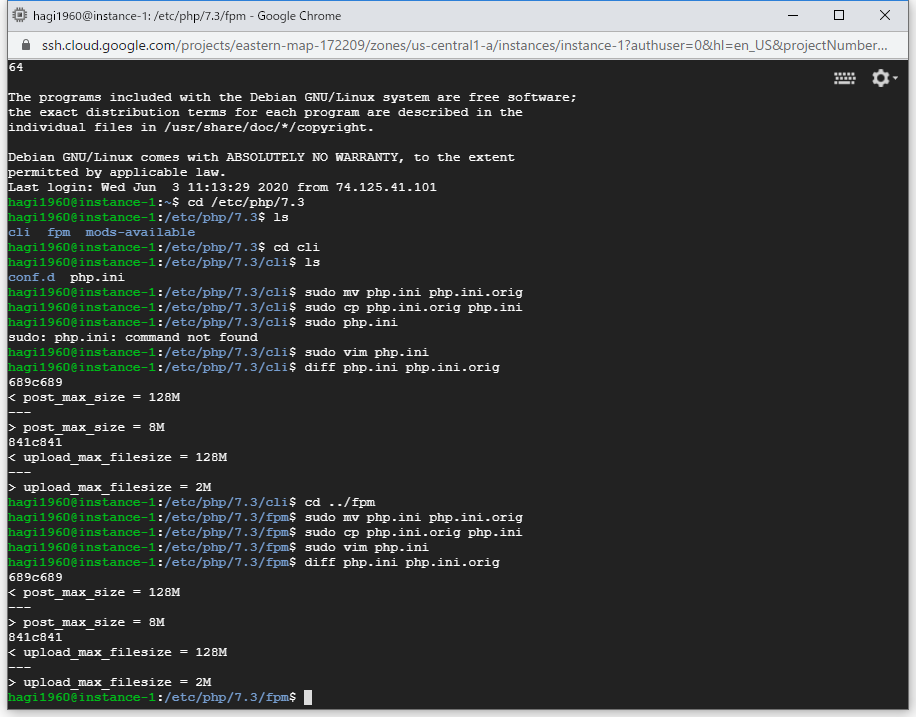Click 'cd /etc/php/7.3' command text

pyautogui.click(x=246, y=202)
